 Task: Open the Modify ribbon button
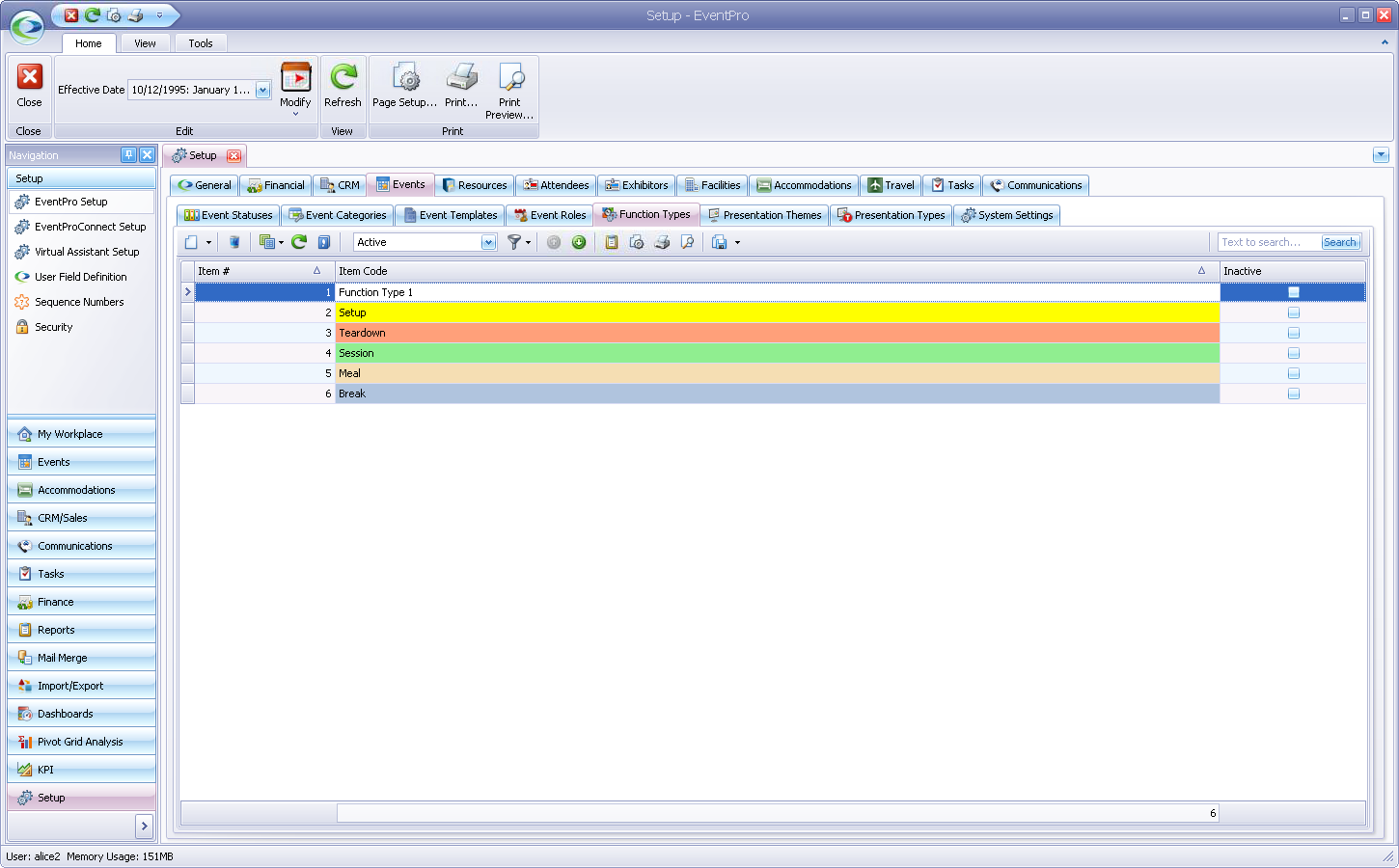click(295, 88)
